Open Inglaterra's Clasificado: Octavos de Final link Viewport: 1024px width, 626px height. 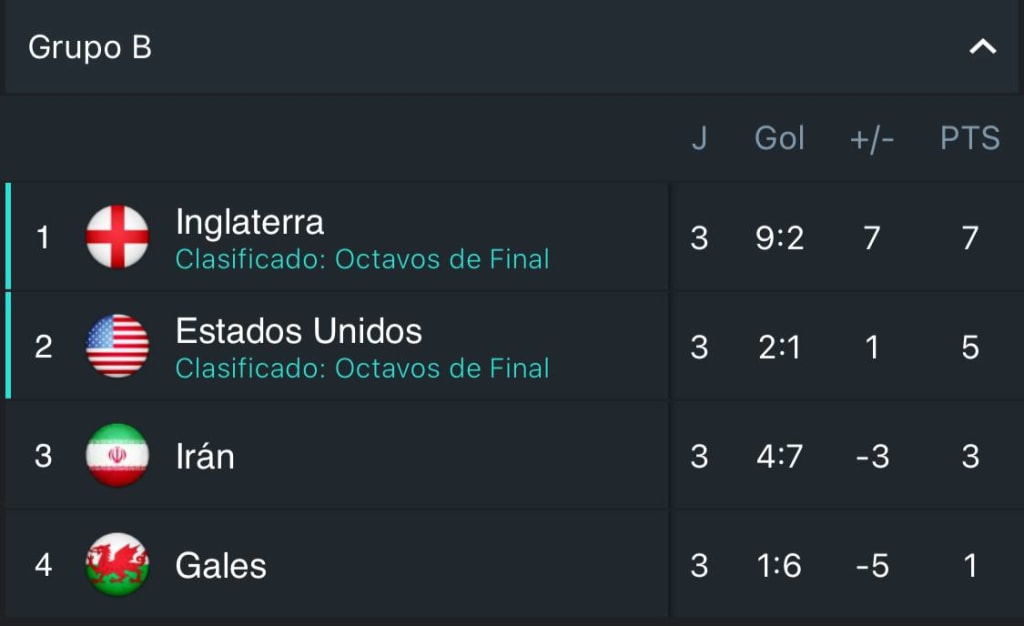[x=362, y=259]
